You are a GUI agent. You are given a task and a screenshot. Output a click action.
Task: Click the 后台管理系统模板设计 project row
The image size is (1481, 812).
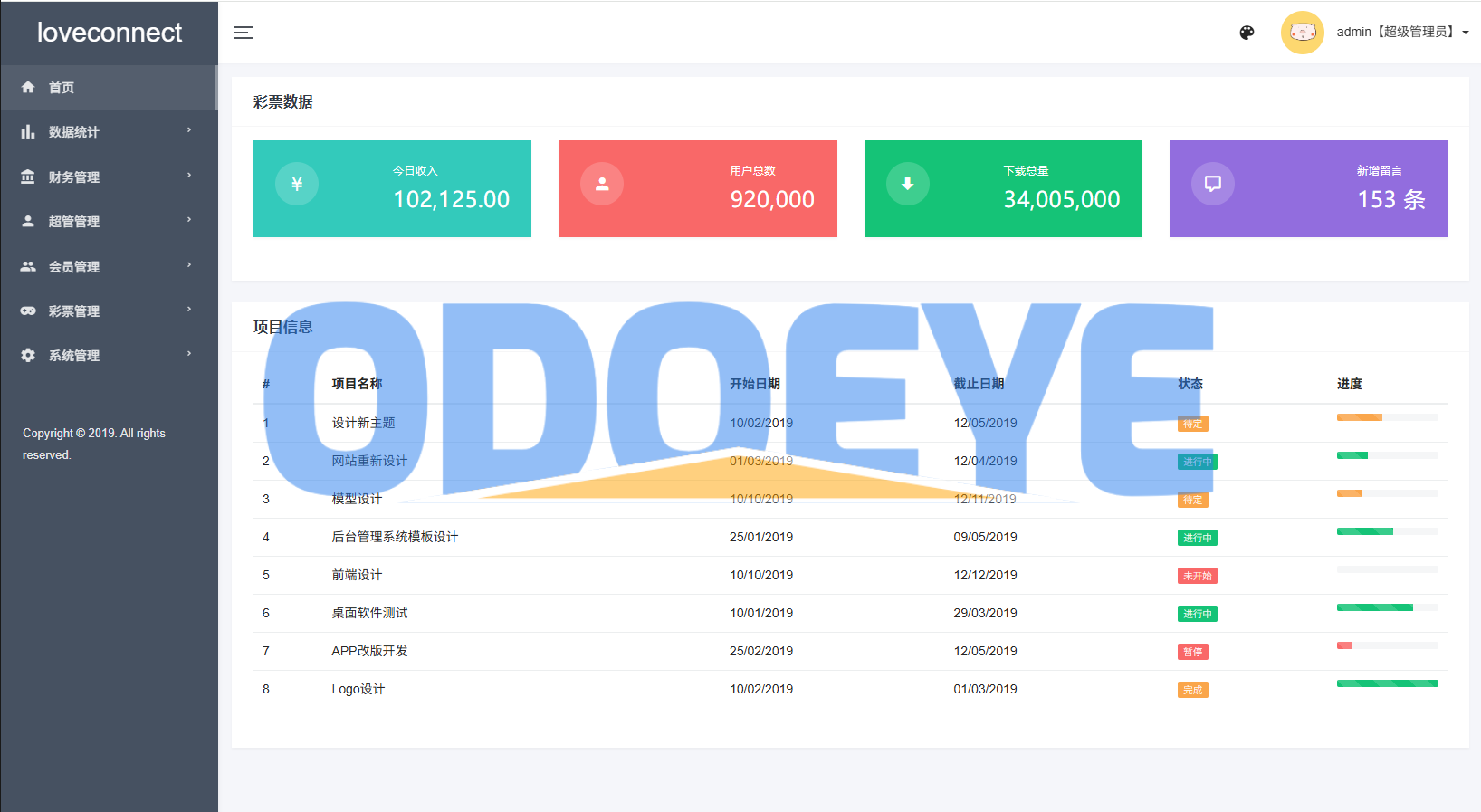395,537
